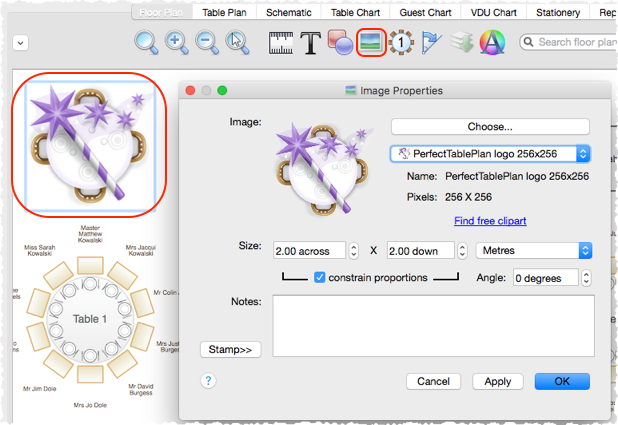Open the VDU Chart tab

493,13
